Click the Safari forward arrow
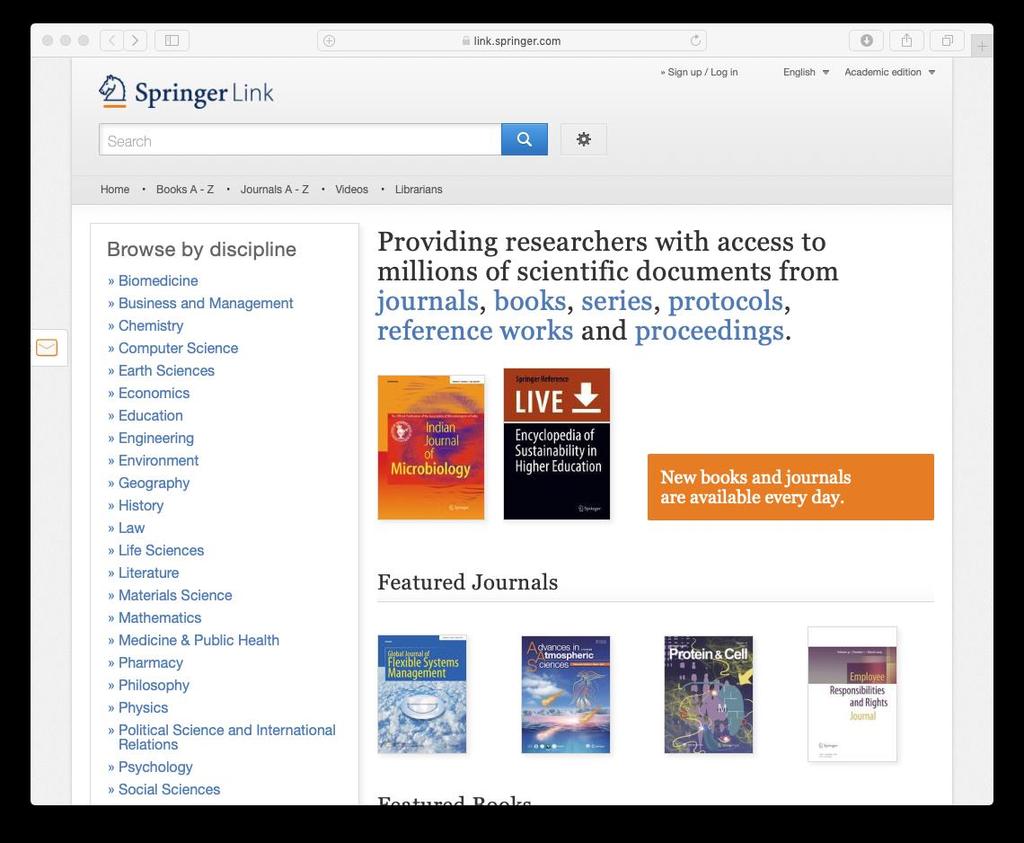The image size is (1024, 843). [135, 40]
